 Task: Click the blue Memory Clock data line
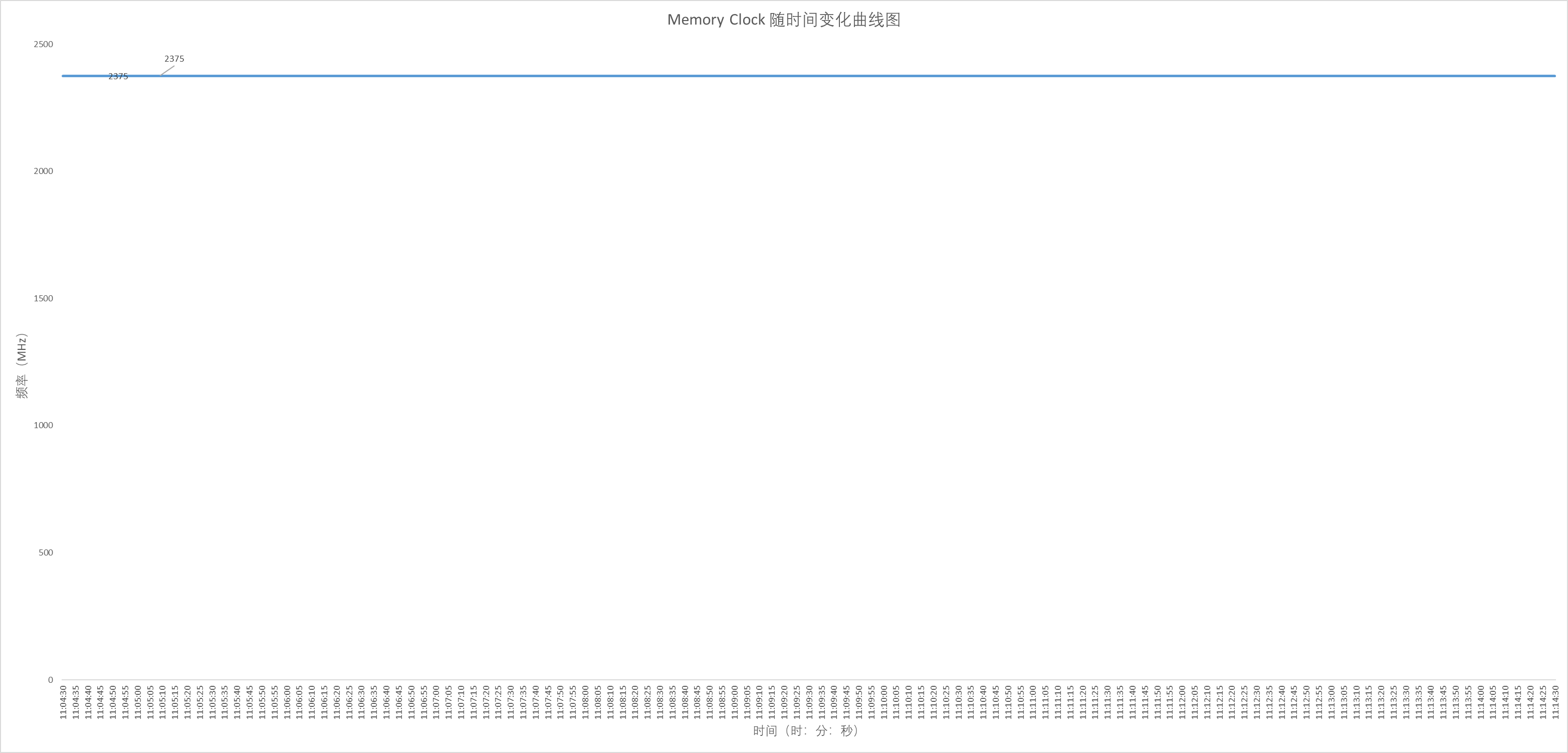pyautogui.click(x=791, y=76)
